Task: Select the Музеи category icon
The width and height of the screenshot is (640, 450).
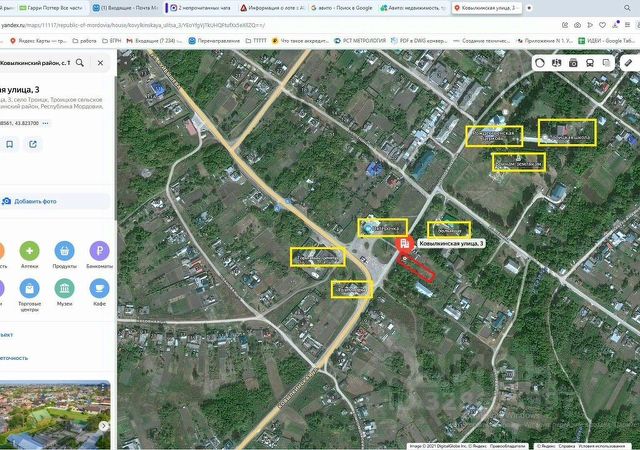Action: 64,289
